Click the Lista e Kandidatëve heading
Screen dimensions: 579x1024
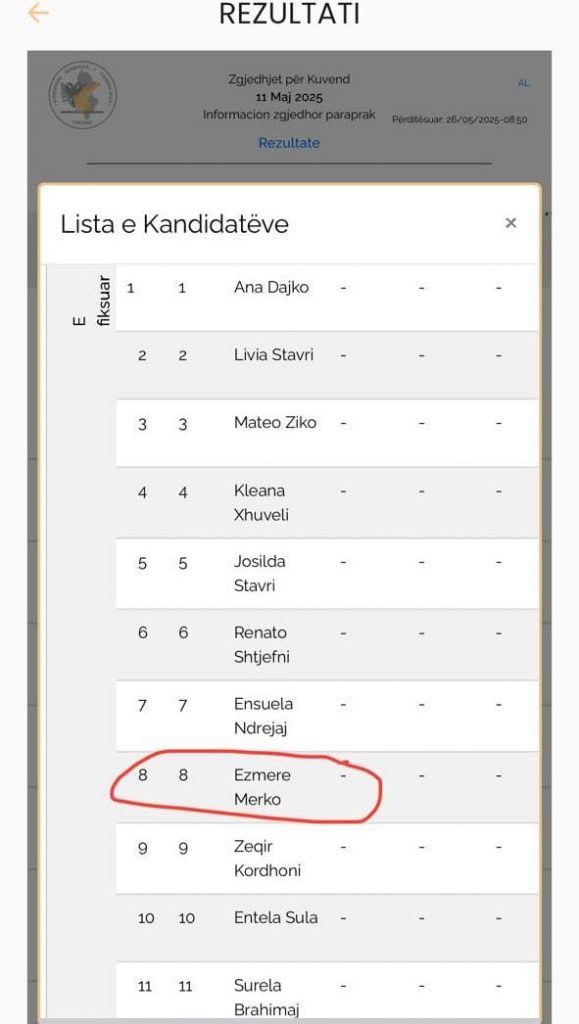coord(174,224)
